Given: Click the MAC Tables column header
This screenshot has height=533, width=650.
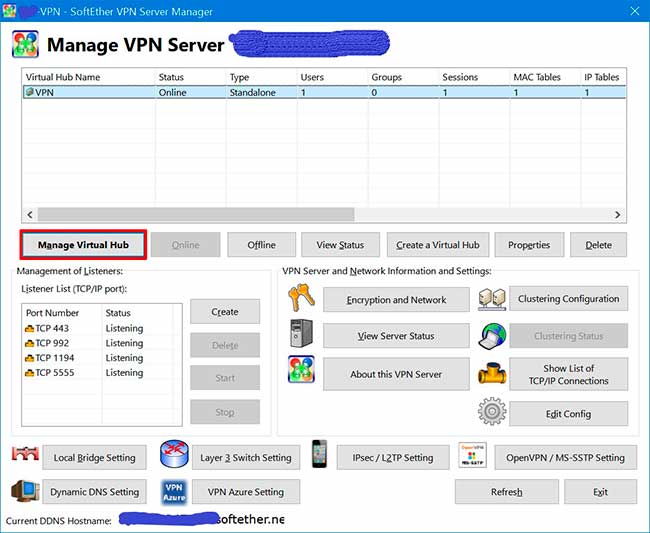Looking at the screenshot, I should [x=546, y=77].
